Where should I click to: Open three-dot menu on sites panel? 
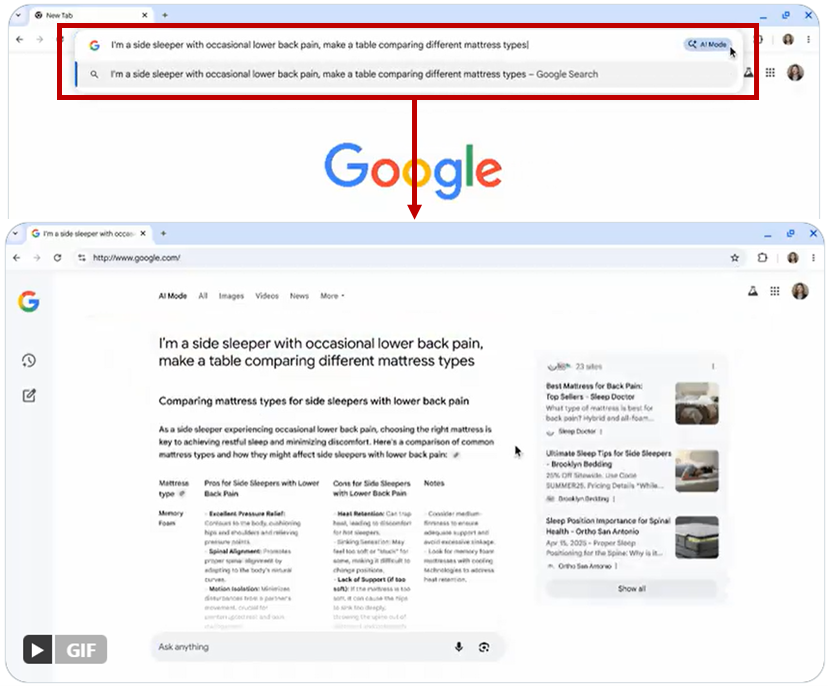click(x=713, y=364)
